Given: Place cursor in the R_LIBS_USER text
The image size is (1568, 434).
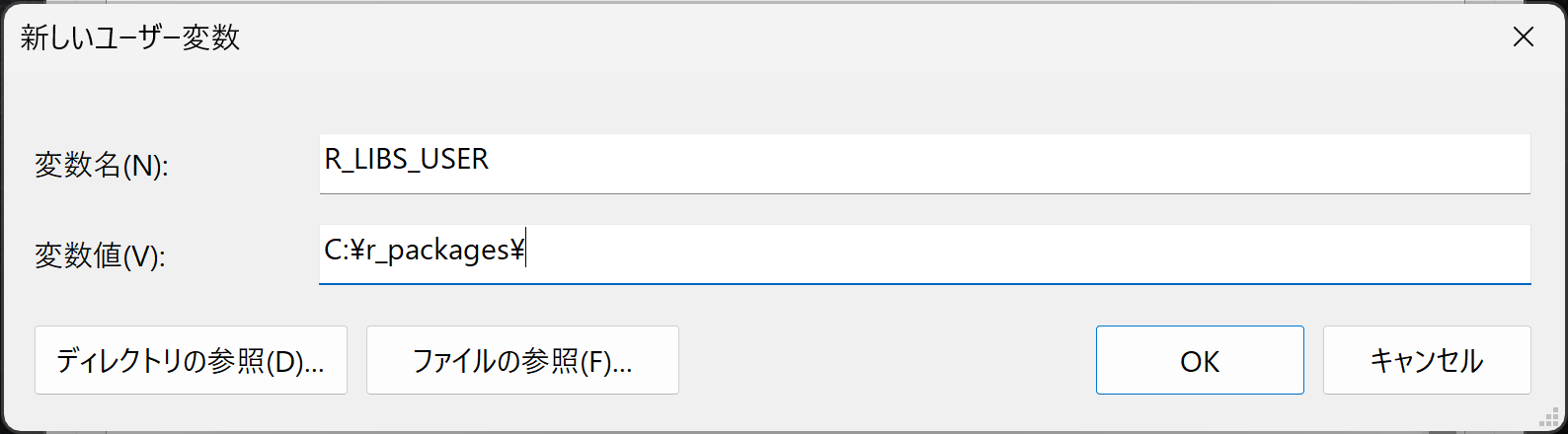Looking at the screenshot, I should tap(406, 159).
